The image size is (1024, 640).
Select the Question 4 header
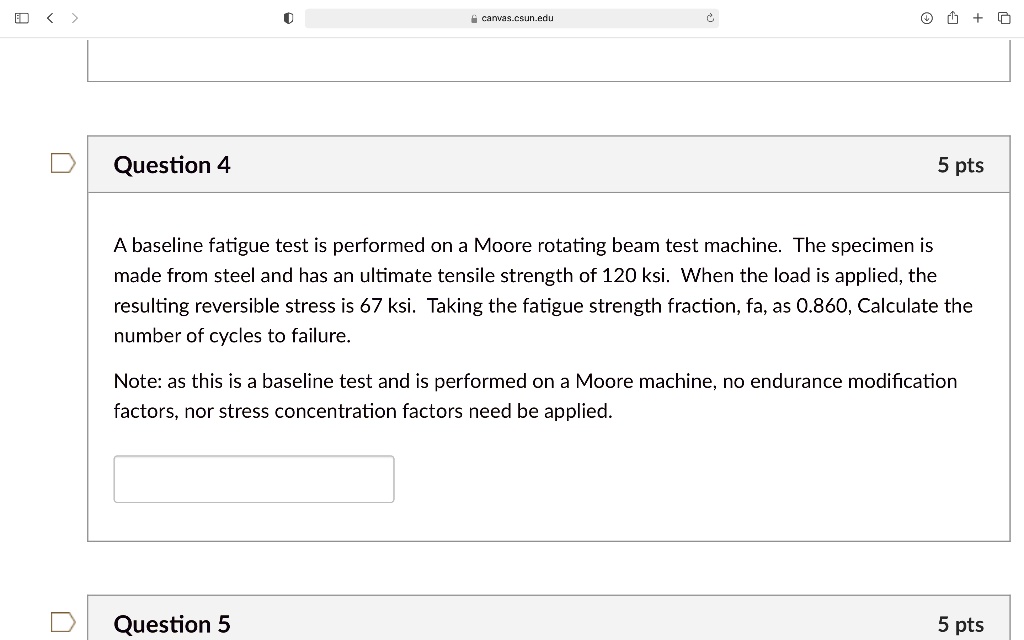171,164
